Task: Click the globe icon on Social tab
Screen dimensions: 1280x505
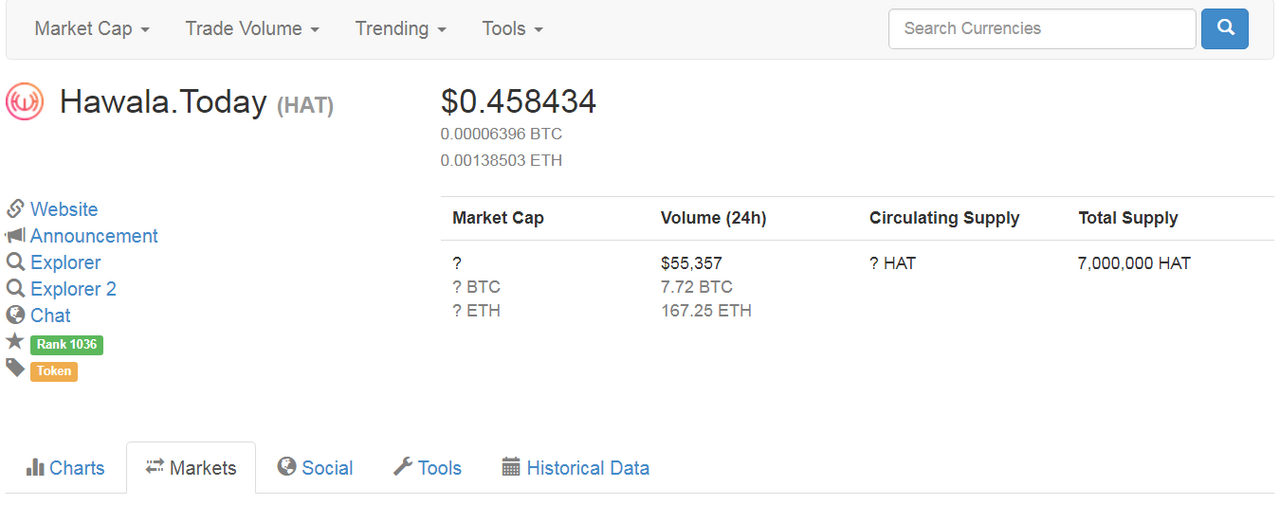Action: pyautogui.click(x=287, y=467)
